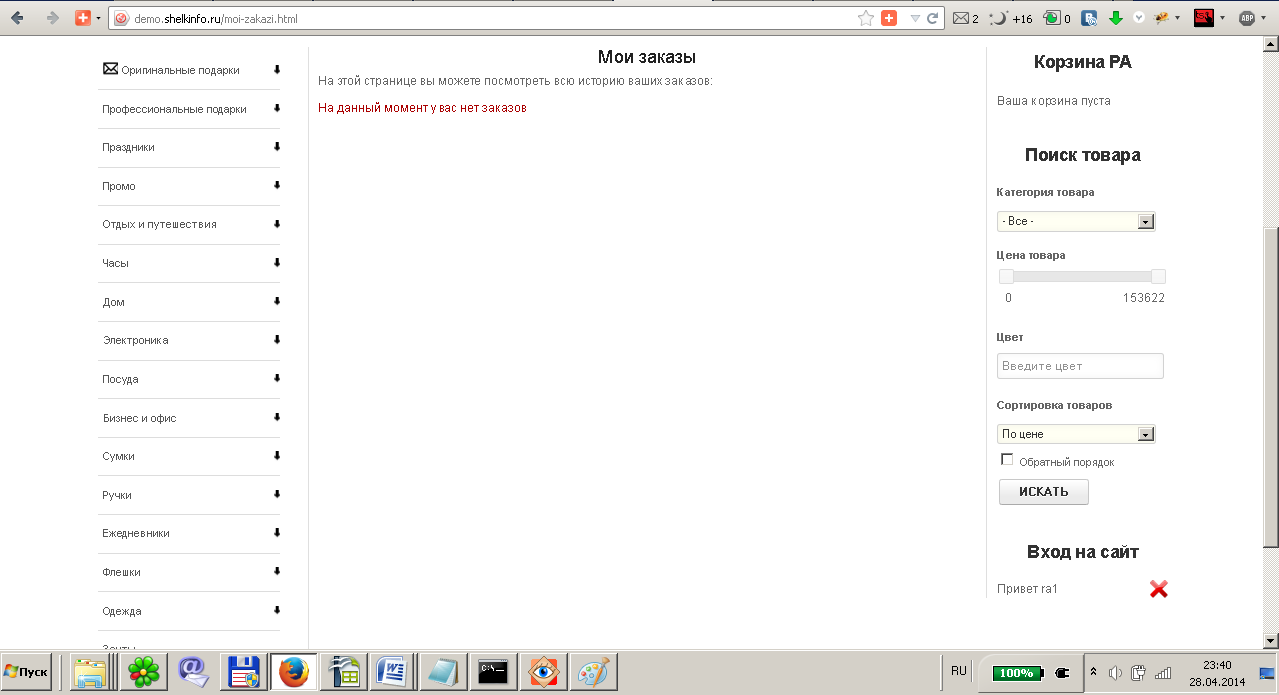
Task: Open the Оригинальные подарки category link
Action: pyautogui.click(x=180, y=70)
